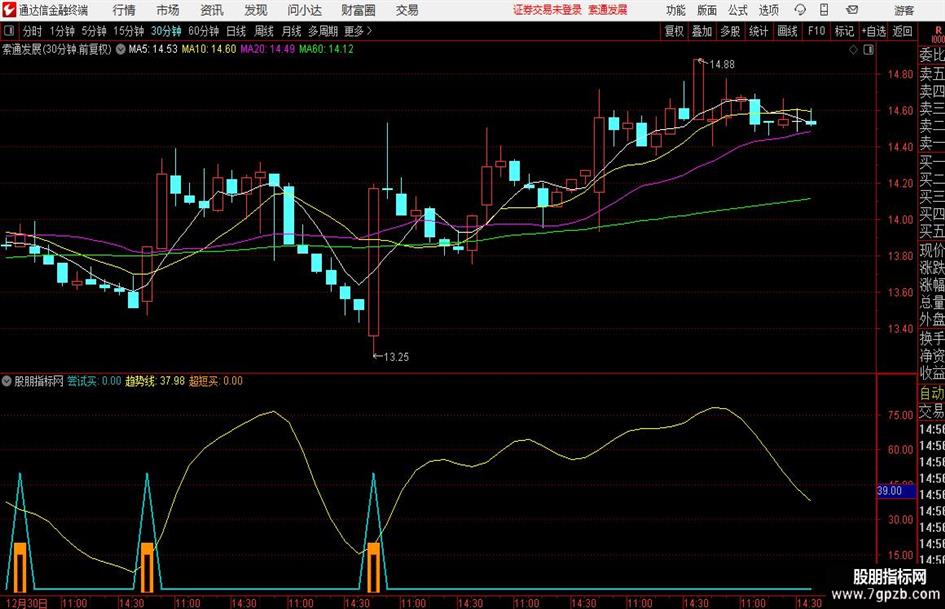
Task: Add stock via +自选 button
Action: click(x=873, y=31)
